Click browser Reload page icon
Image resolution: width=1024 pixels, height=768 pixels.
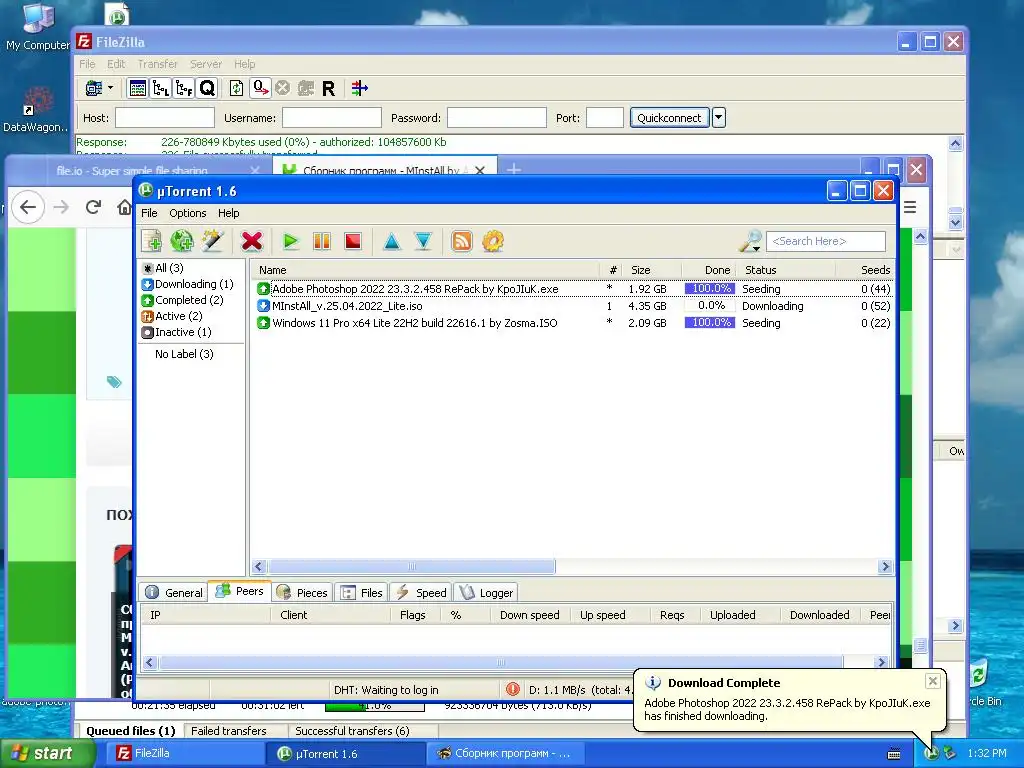pyautogui.click(x=93, y=207)
